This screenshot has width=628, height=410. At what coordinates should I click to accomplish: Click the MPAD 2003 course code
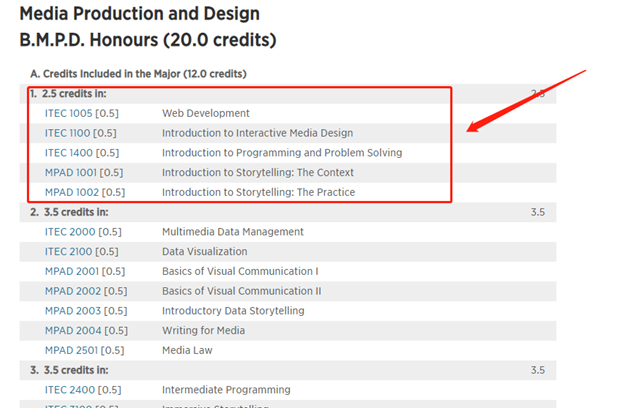pyautogui.click(x=69, y=311)
